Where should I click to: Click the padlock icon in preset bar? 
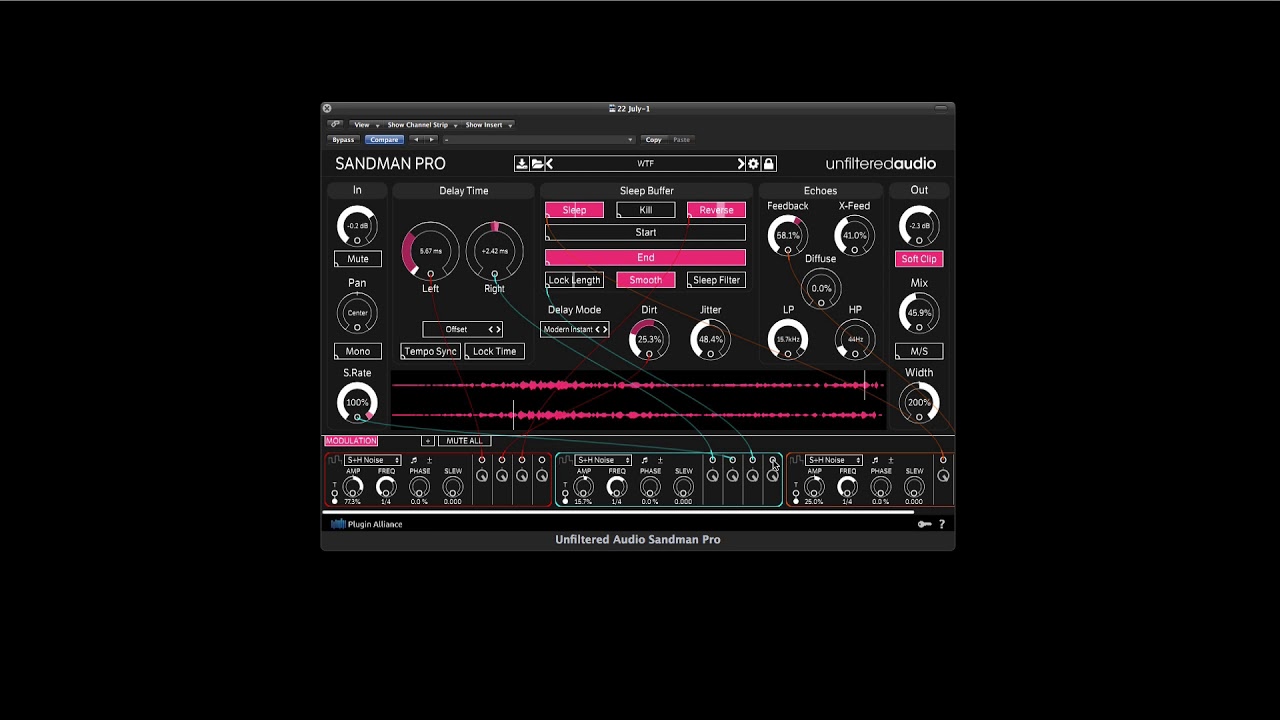[x=768, y=164]
